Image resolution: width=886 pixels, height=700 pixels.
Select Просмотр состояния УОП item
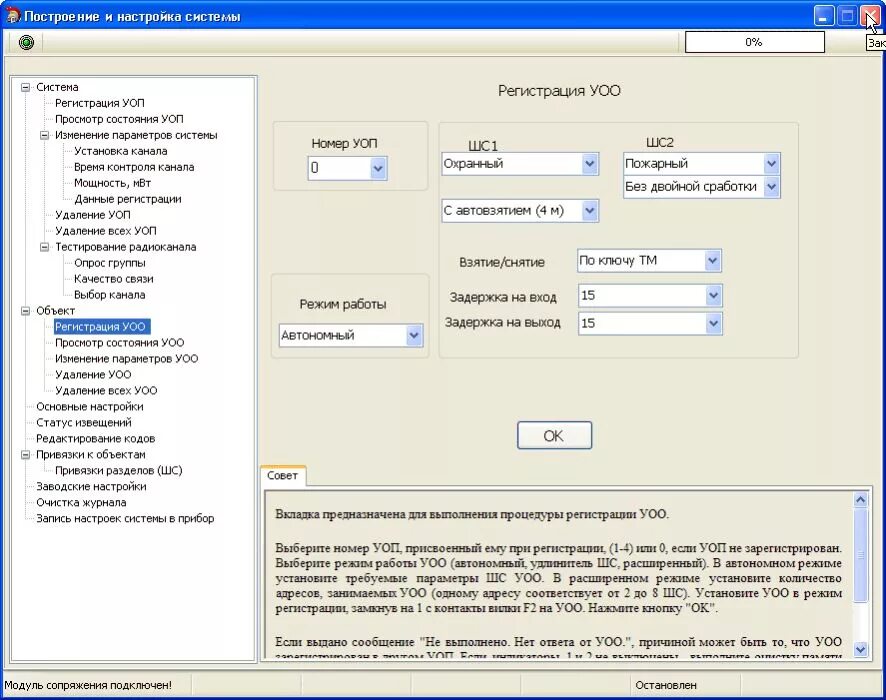pos(119,119)
